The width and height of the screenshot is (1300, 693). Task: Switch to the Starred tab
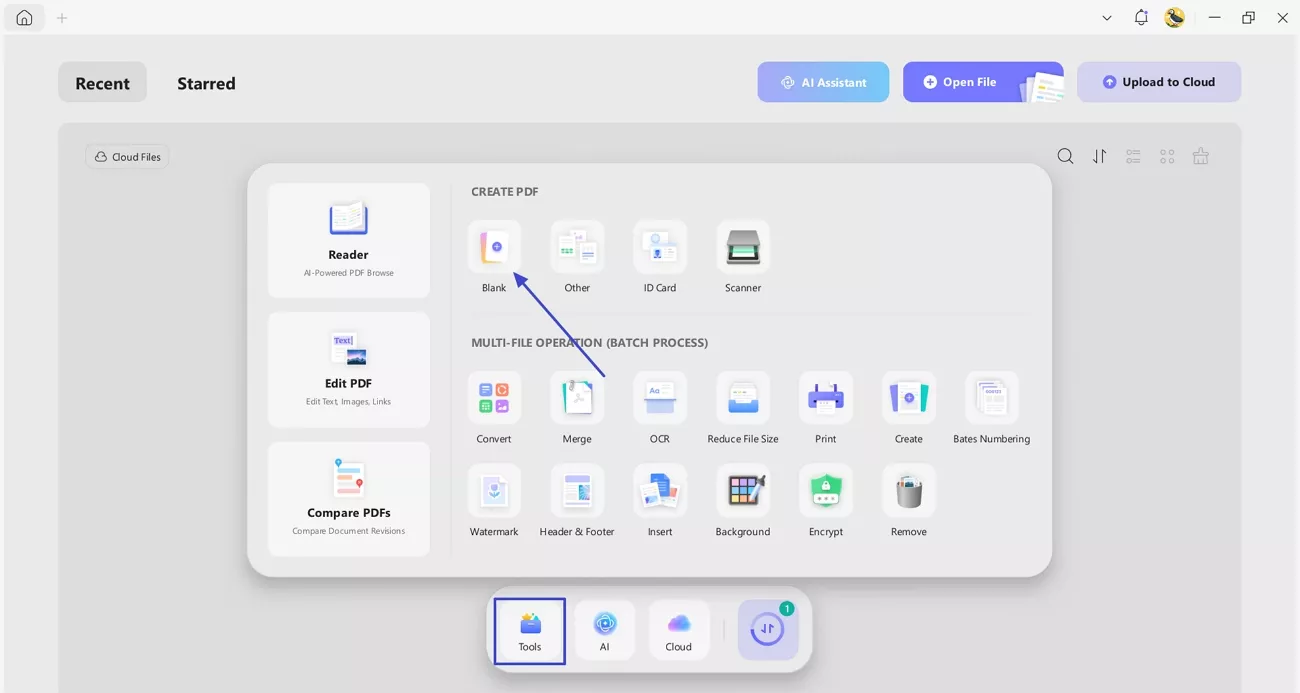[x=206, y=83]
